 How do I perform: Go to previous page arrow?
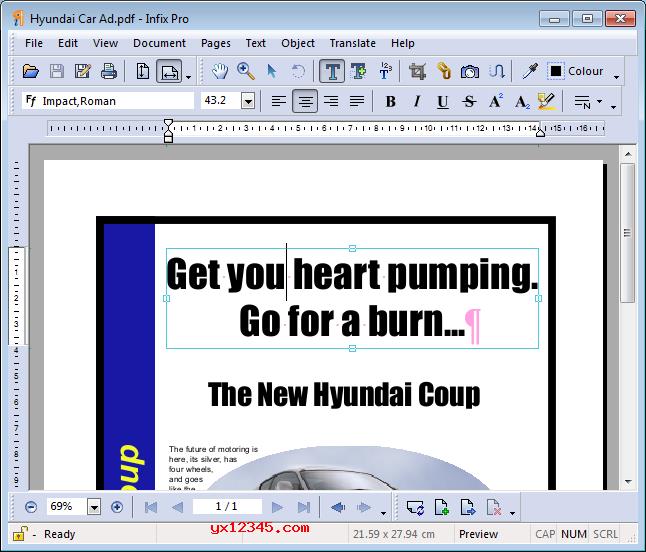(x=177, y=507)
